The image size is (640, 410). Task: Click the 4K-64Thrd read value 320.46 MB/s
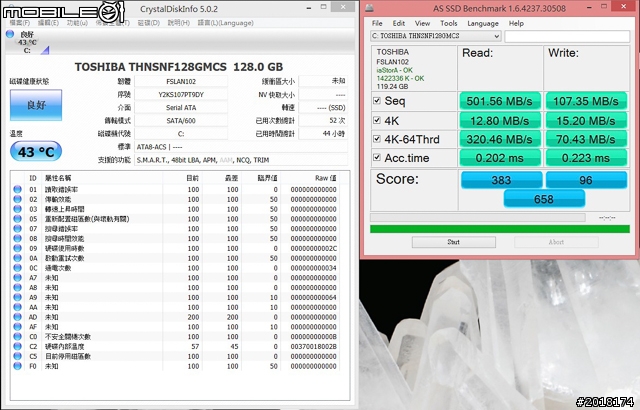point(500,139)
